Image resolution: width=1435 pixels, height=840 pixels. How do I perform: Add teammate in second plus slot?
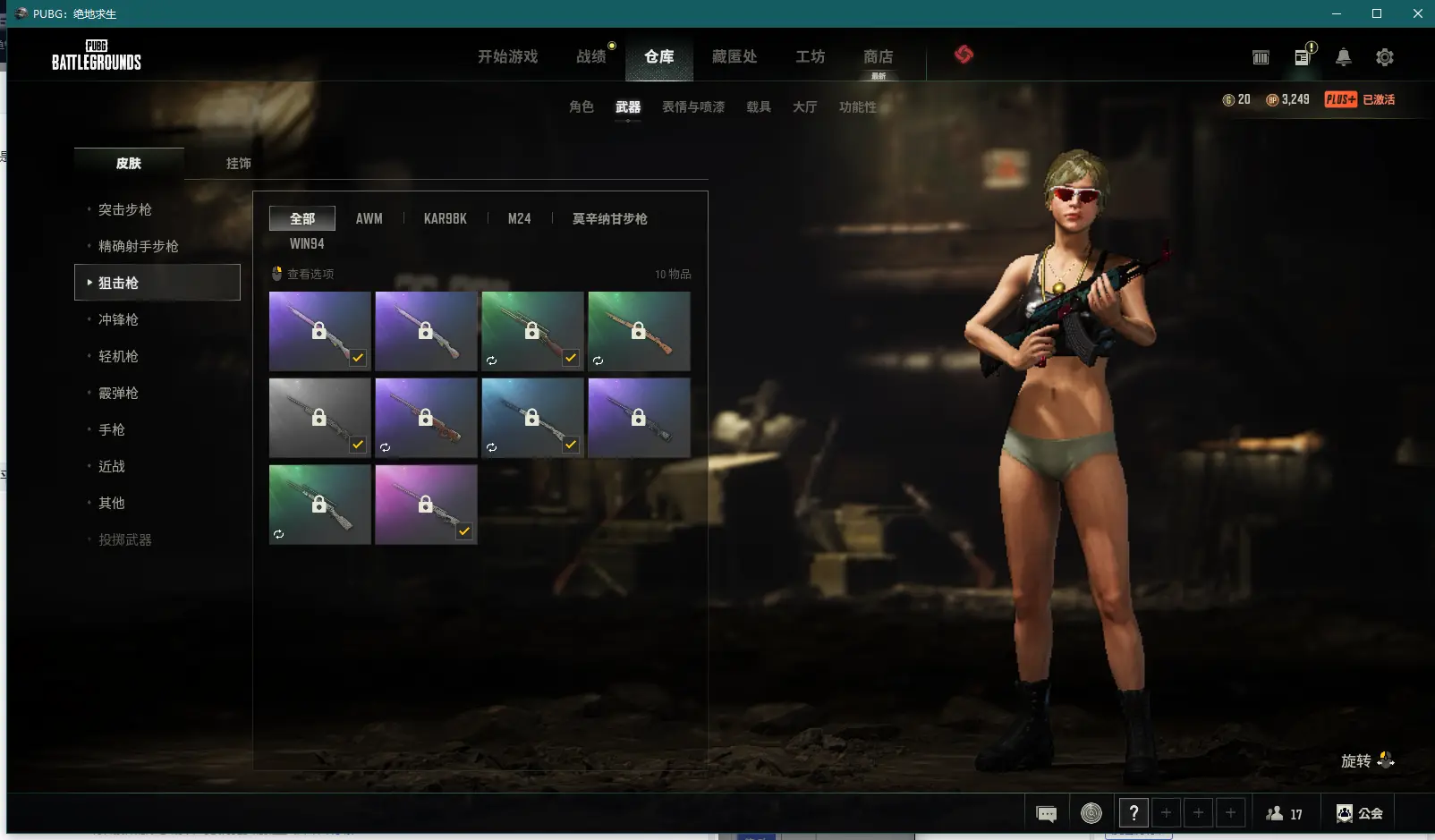click(1198, 813)
